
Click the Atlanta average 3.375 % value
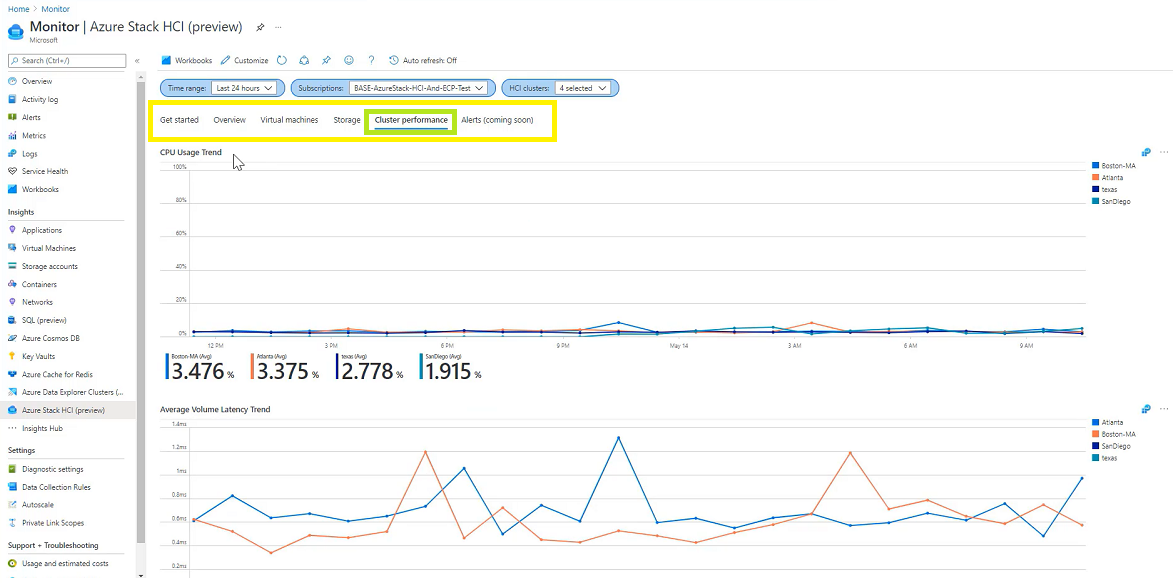coord(289,370)
